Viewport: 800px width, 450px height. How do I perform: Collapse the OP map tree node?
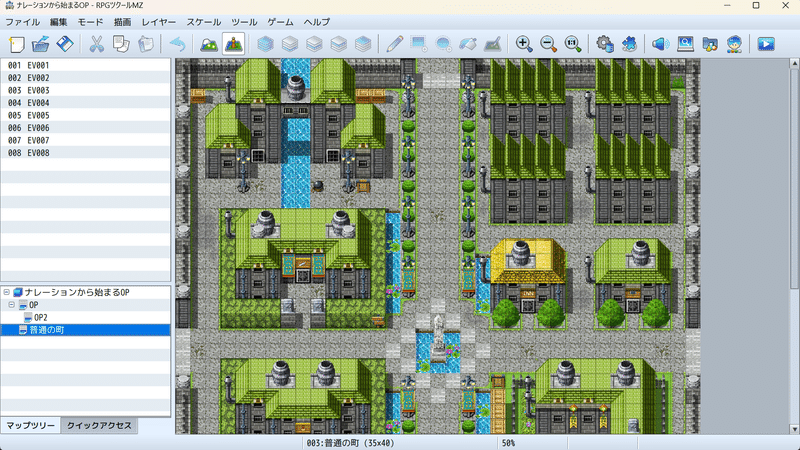[x=12, y=305]
